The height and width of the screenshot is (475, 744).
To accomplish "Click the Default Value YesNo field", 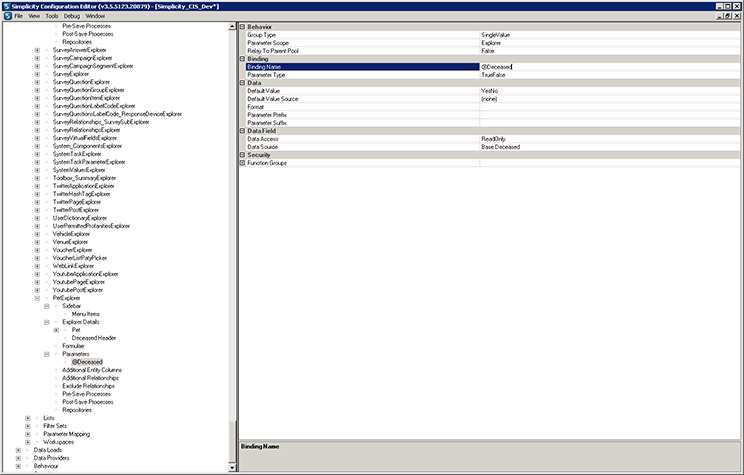I will (x=609, y=91).
